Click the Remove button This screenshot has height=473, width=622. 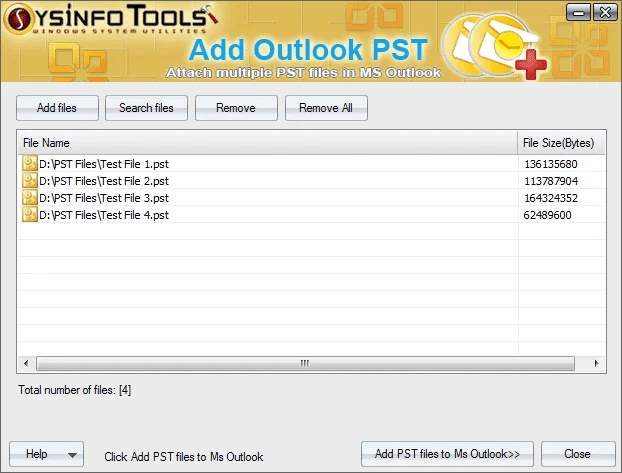(236, 108)
